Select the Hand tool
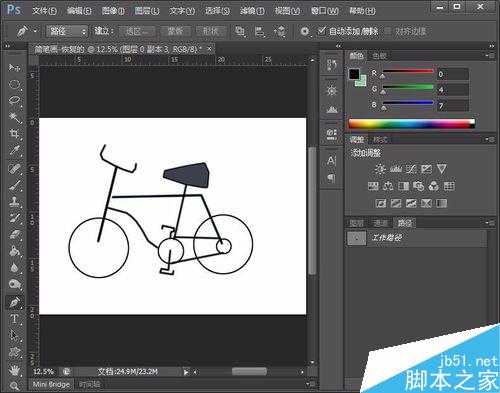 pos(14,370)
